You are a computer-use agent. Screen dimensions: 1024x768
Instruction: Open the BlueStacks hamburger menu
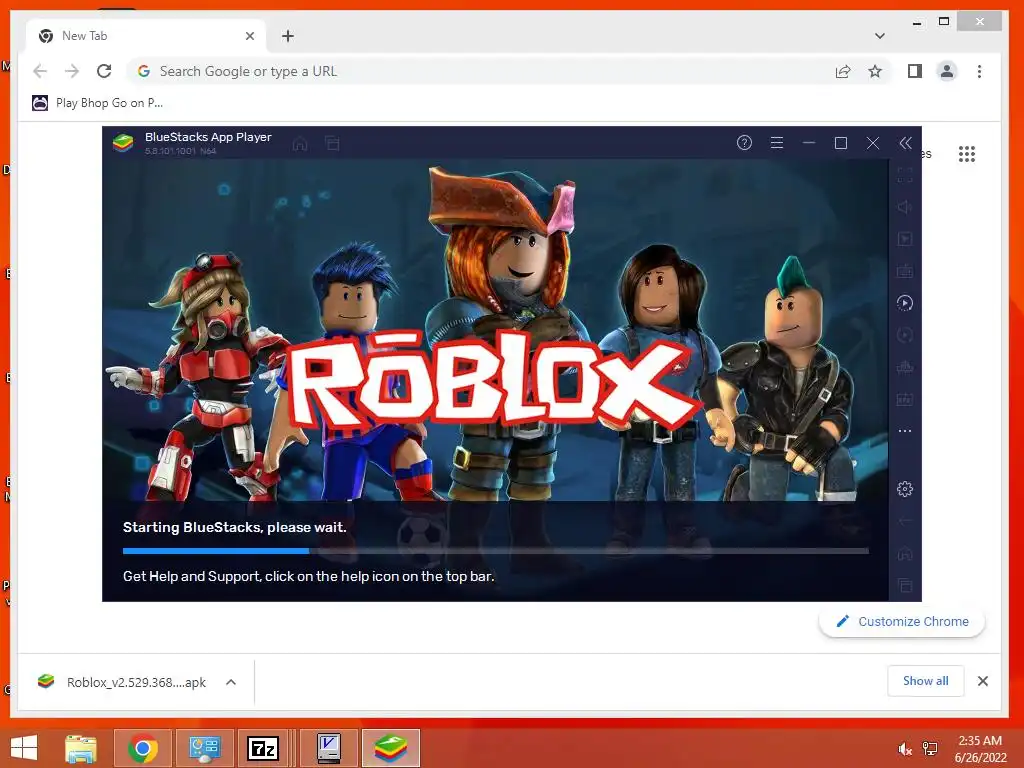click(x=776, y=142)
